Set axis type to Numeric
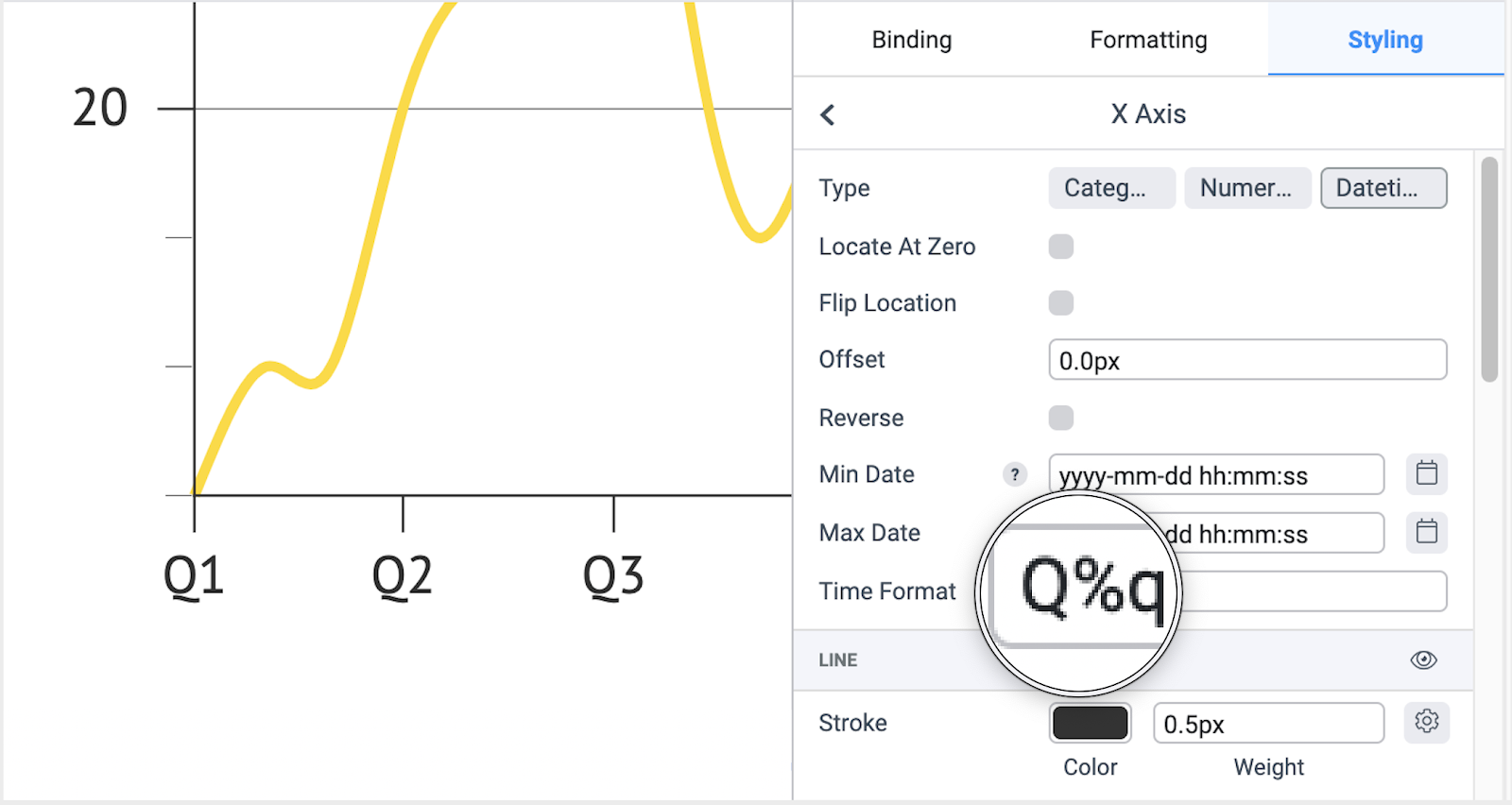Image resolution: width=1512 pixels, height=805 pixels. 1247,188
